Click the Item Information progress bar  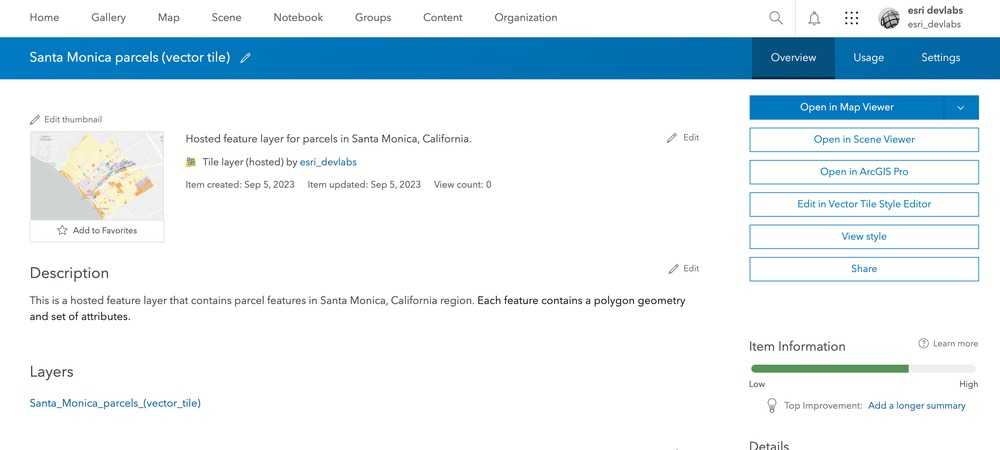[x=863, y=369]
